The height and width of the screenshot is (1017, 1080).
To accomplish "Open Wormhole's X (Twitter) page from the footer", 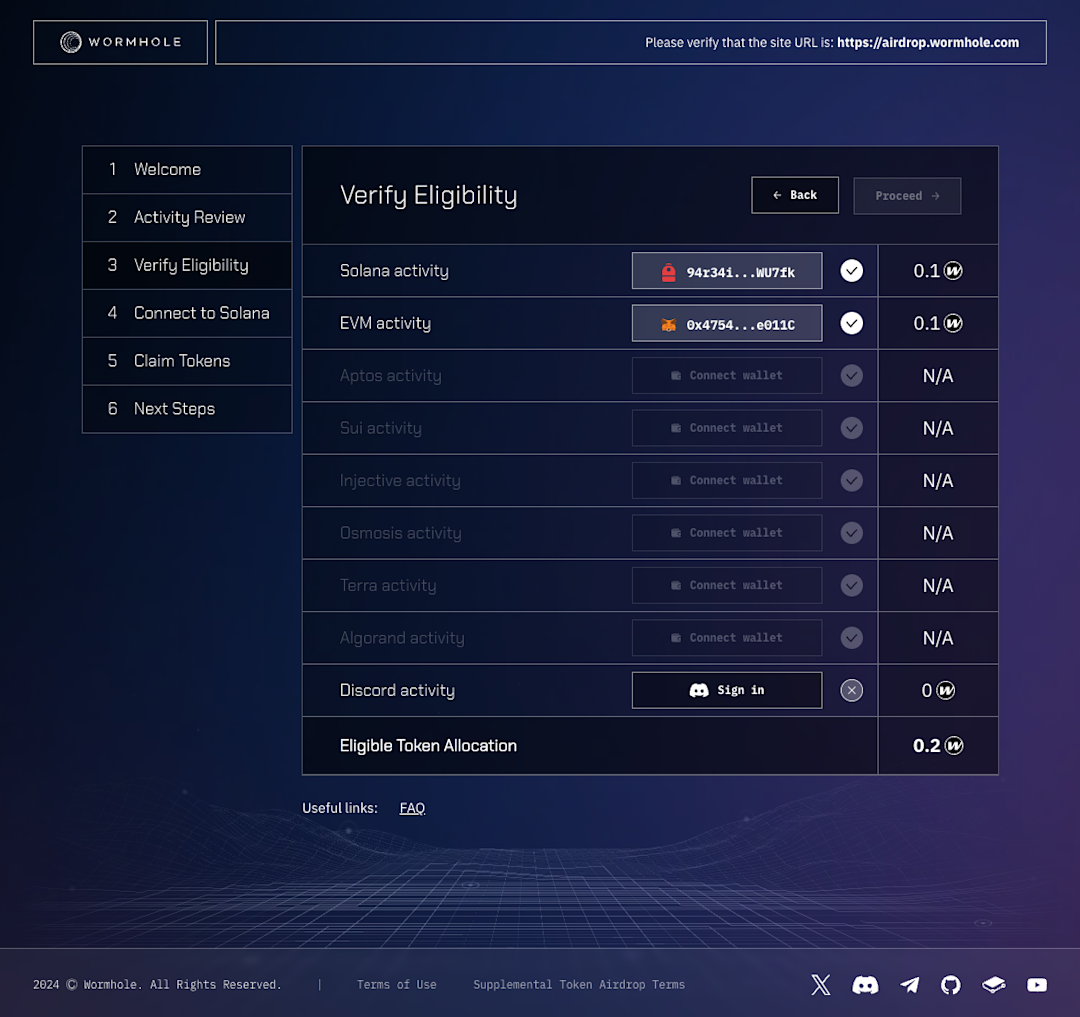I will pos(820,984).
